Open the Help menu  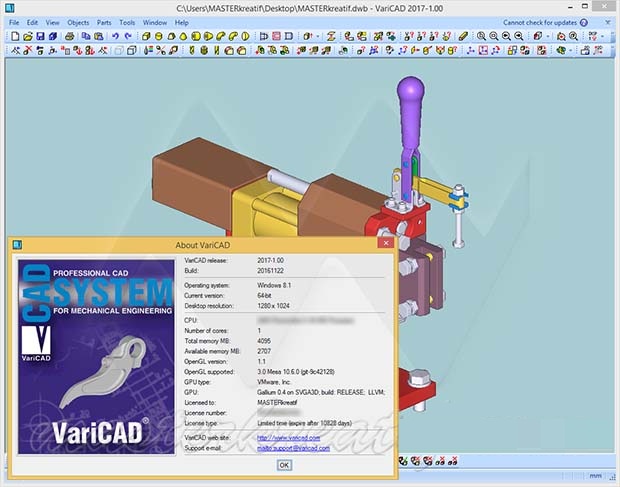181,23
